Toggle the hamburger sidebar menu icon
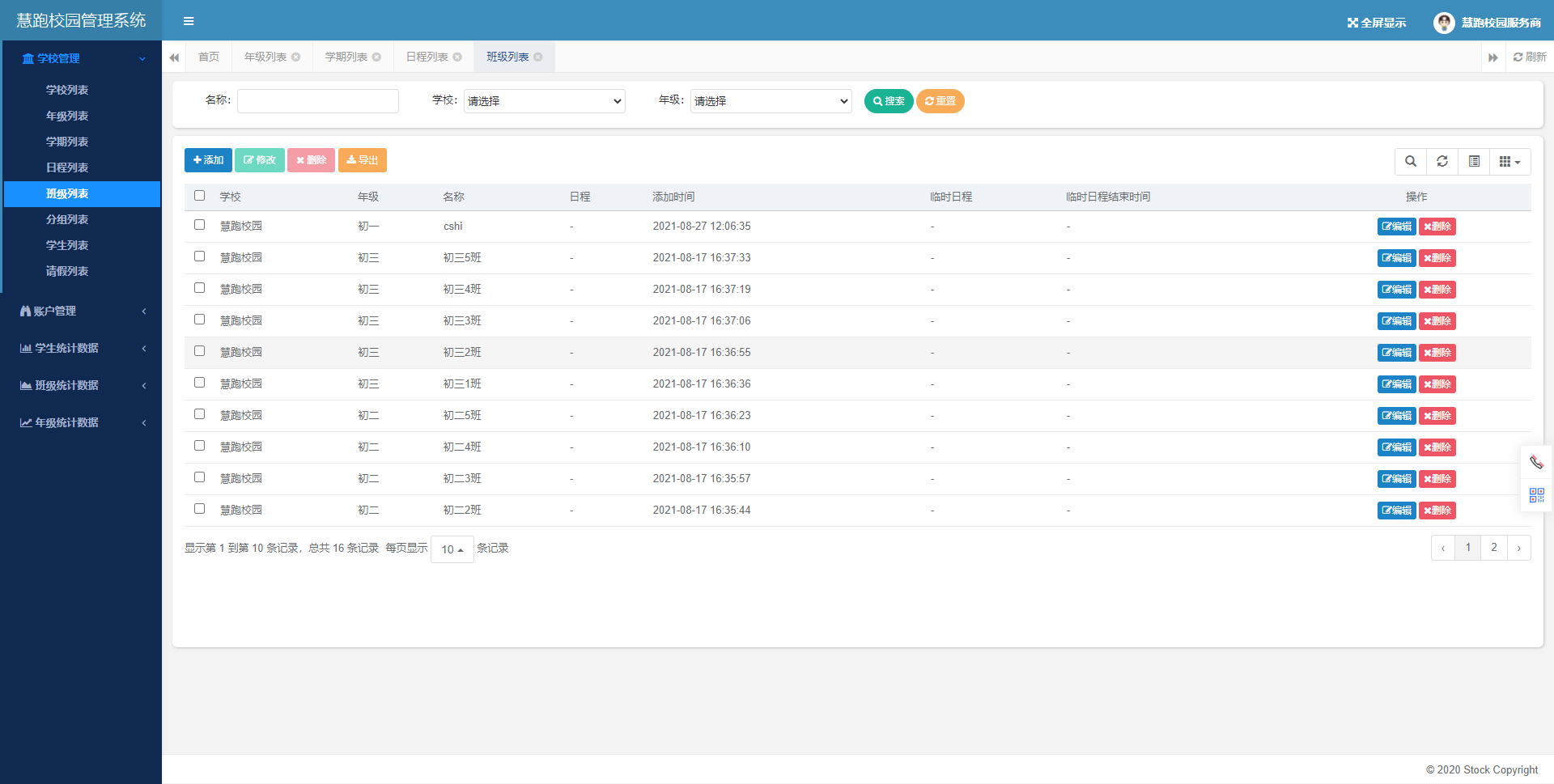 tap(189, 21)
